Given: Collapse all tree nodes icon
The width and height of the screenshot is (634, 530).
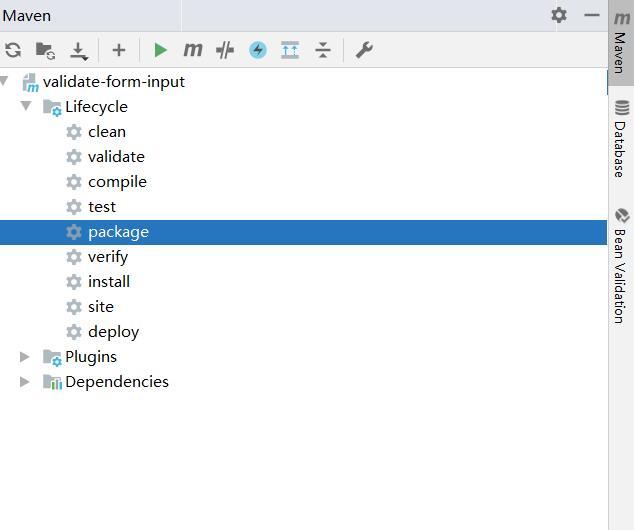Looking at the screenshot, I should coord(323,51).
